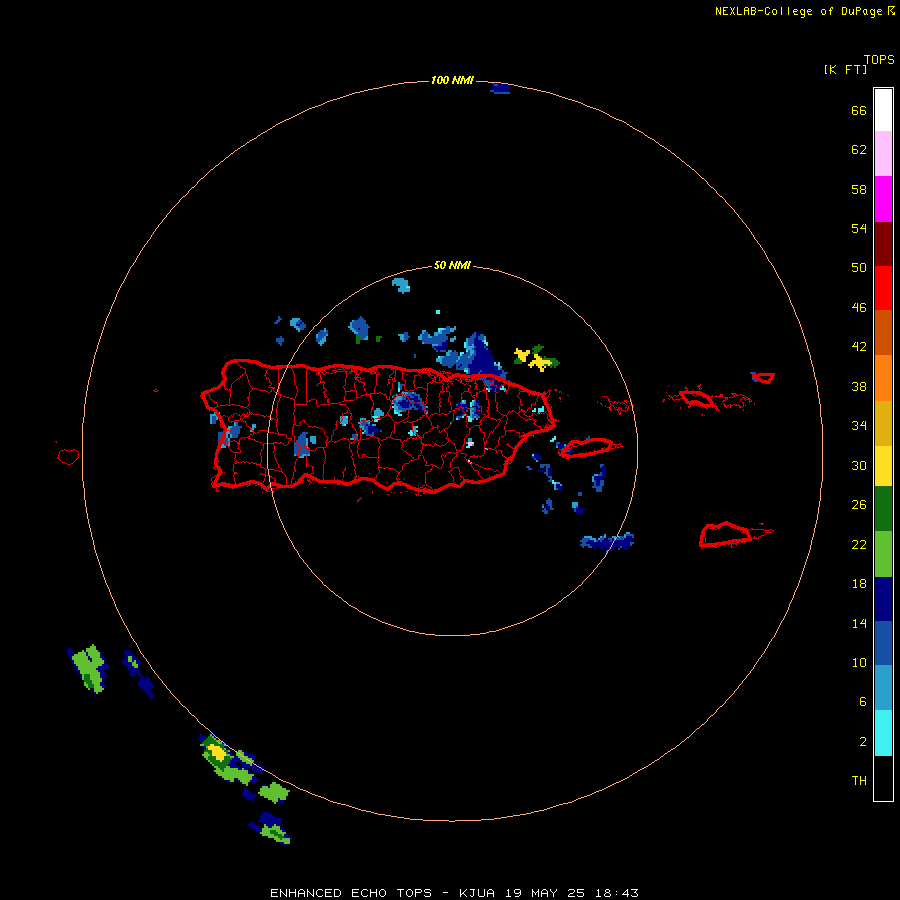Click the "[K FT]" units label
900x900 pixels.
point(845,69)
